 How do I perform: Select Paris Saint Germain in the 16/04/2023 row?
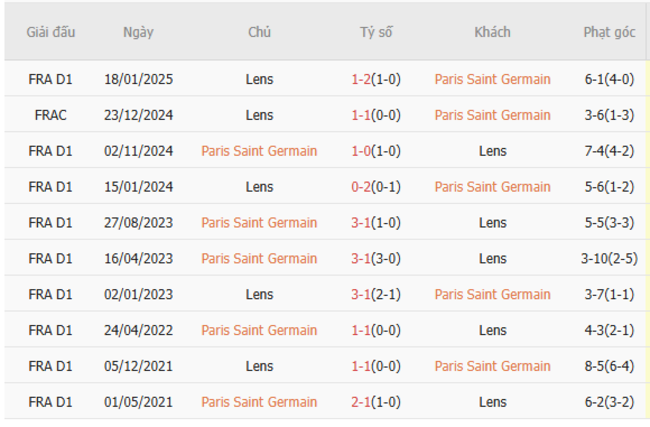[x=259, y=259]
